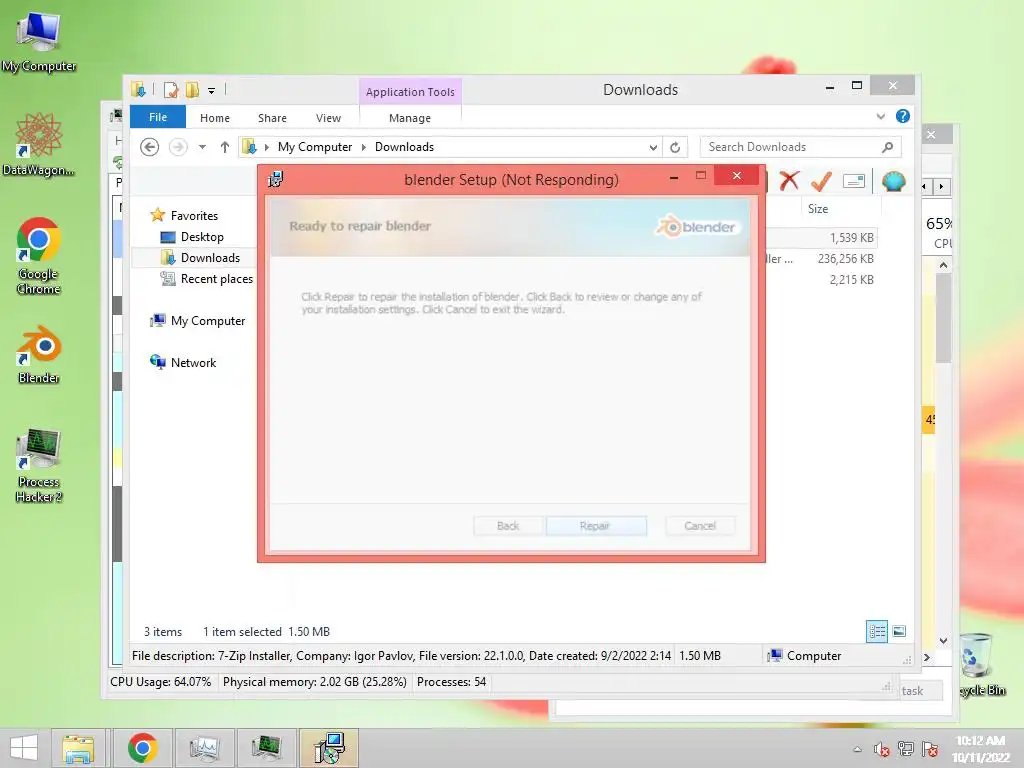This screenshot has width=1024, height=768.
Task: Click the New folder quick access icon
Action: pyautogui.click(x=192, y=89)
